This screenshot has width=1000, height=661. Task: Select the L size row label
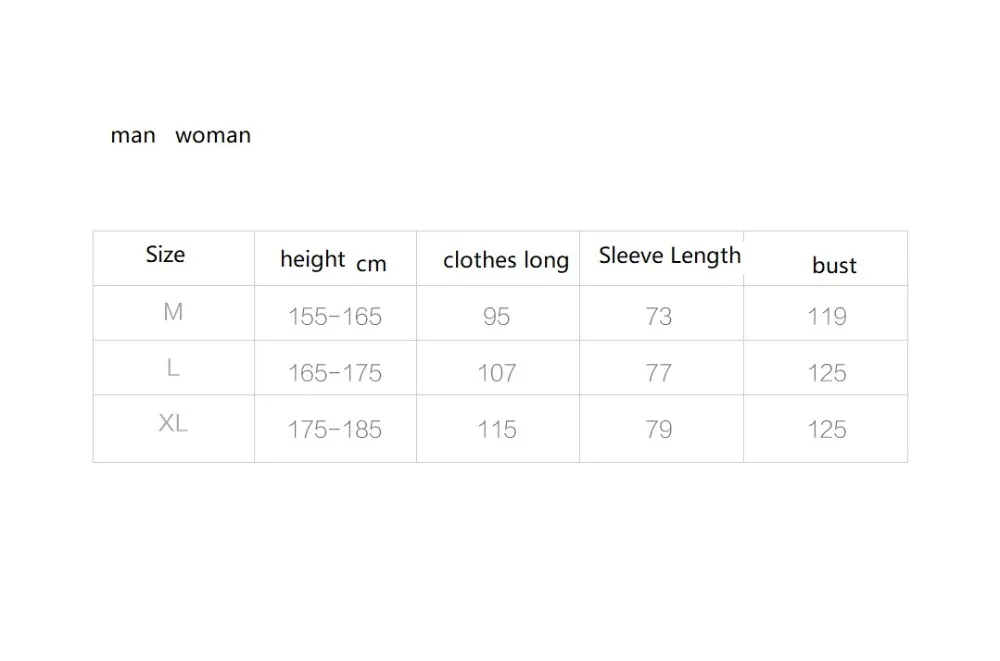(x=173, y=368)
